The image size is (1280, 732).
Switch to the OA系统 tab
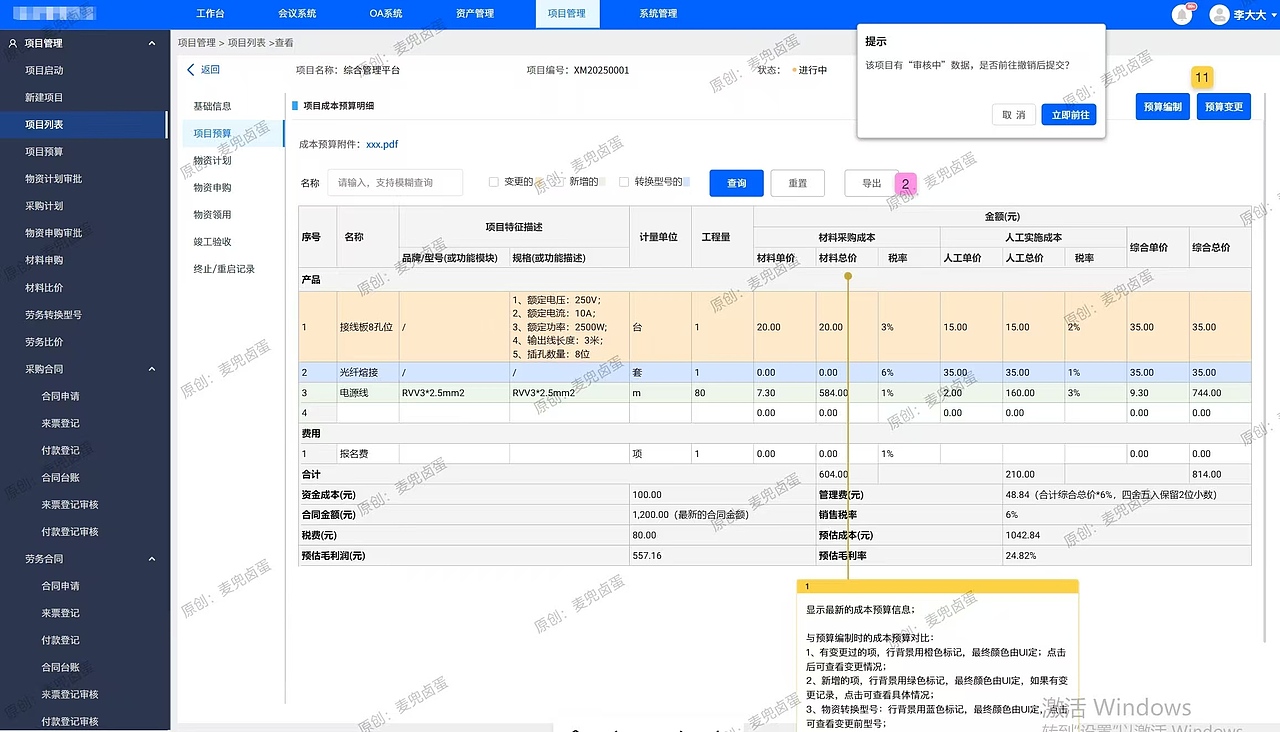tap(388, 13)
